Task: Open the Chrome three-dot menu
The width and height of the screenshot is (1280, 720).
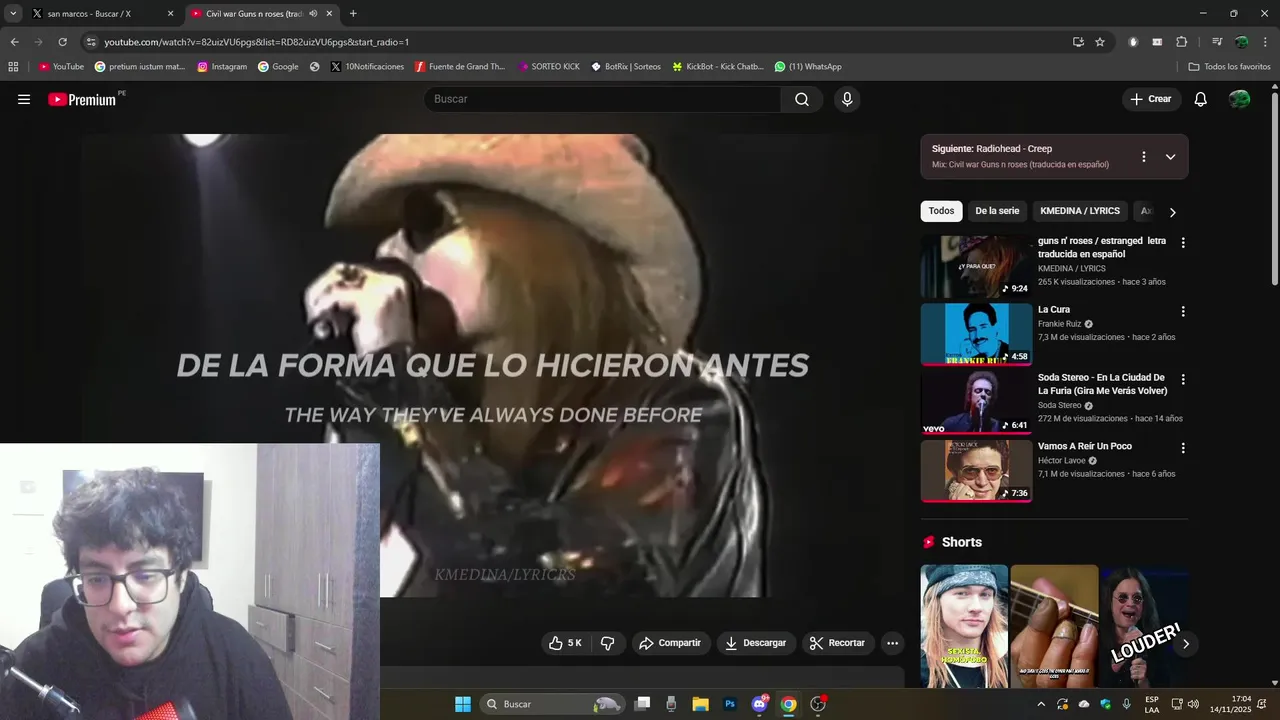Action: click(1264, 42)
